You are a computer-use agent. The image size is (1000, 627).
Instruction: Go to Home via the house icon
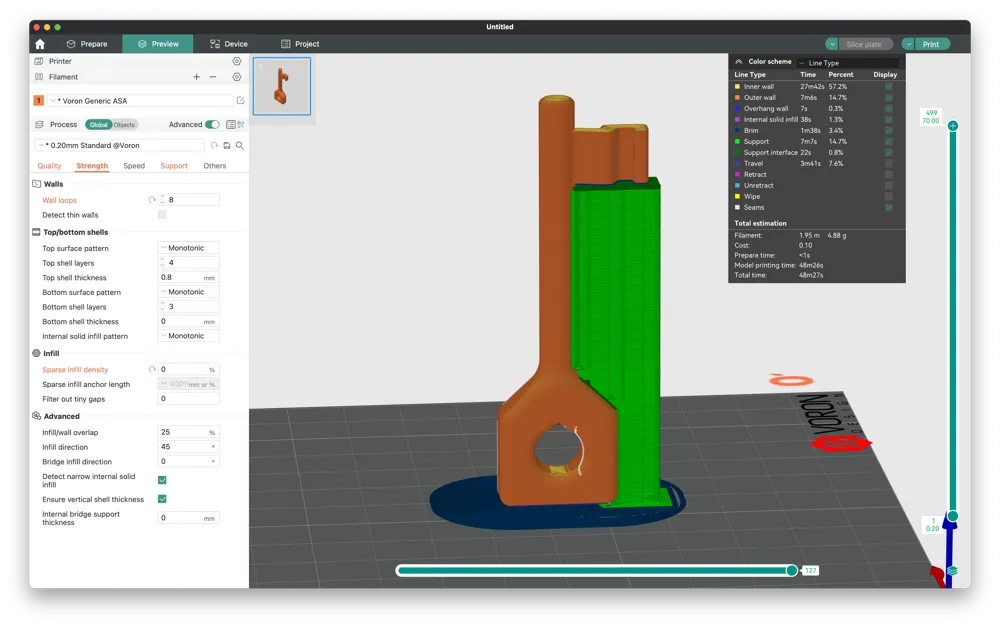40,44
